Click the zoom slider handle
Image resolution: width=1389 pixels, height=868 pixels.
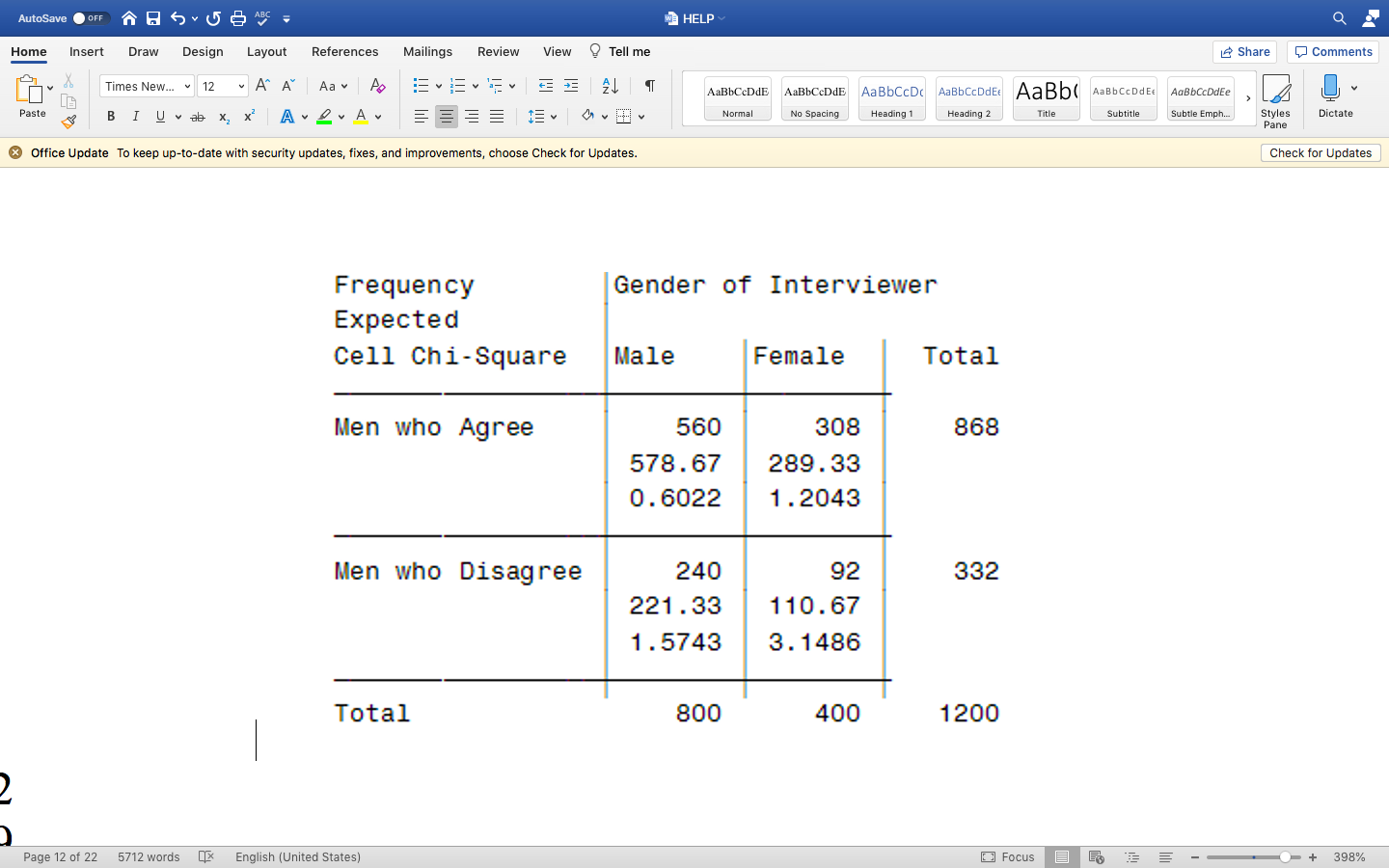[1285, 857]
